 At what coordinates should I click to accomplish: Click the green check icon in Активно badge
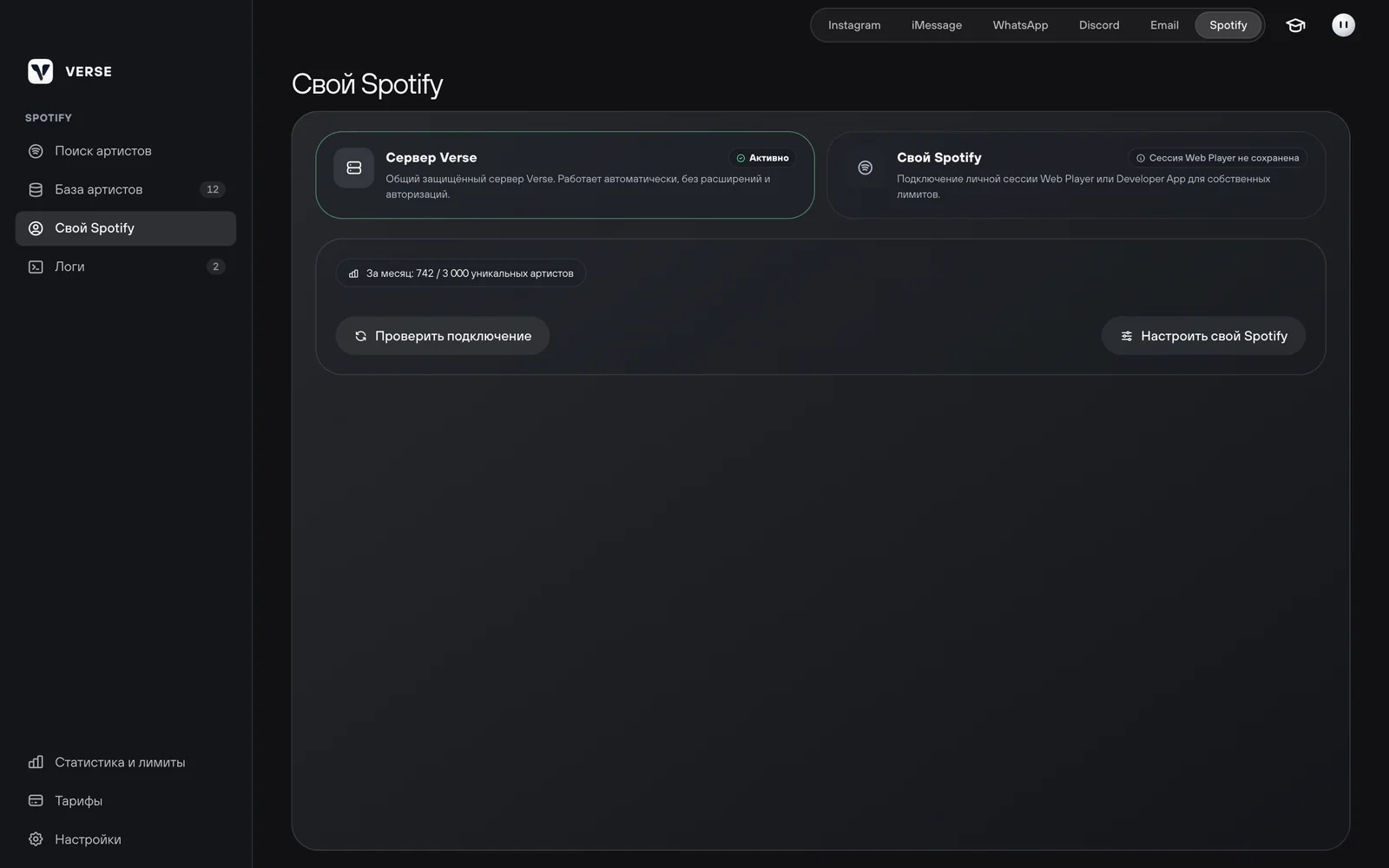coord(741,158)
